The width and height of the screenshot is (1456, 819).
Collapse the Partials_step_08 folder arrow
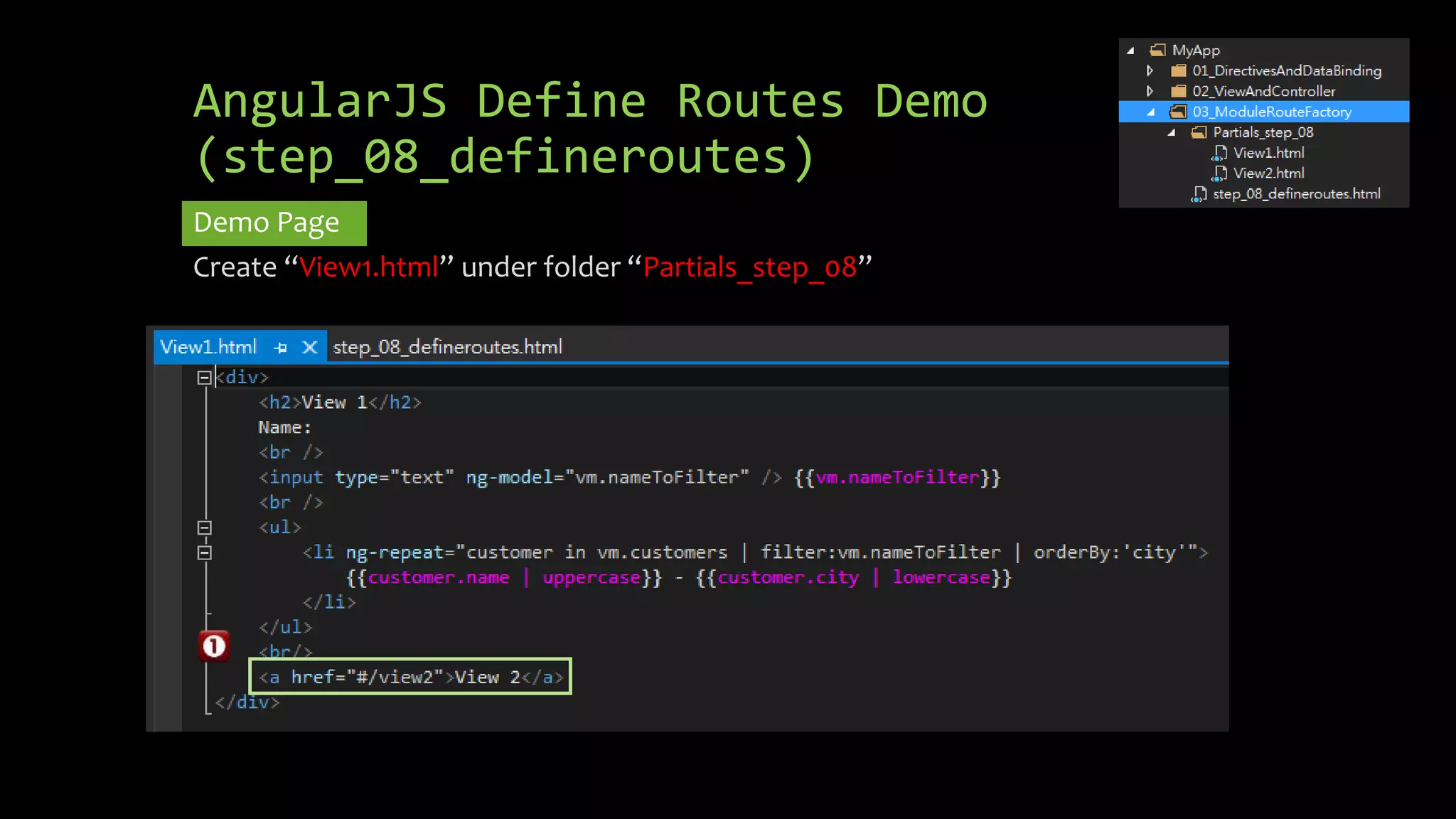1172,132
